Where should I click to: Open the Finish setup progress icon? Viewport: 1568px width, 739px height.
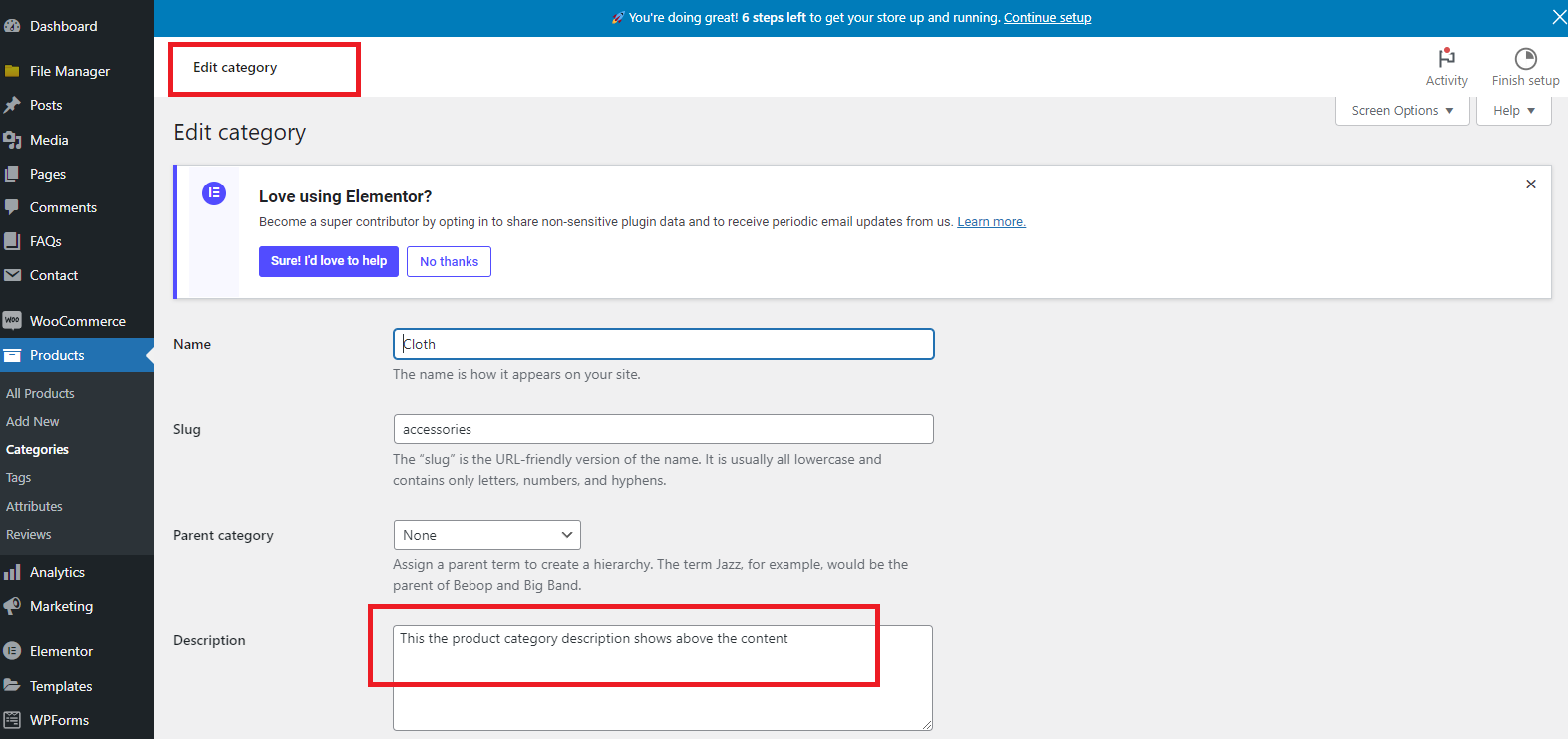[1525, 58]
